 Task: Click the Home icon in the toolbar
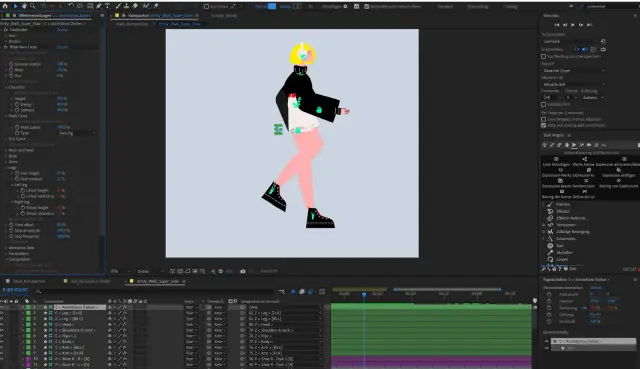click(5, 6)
